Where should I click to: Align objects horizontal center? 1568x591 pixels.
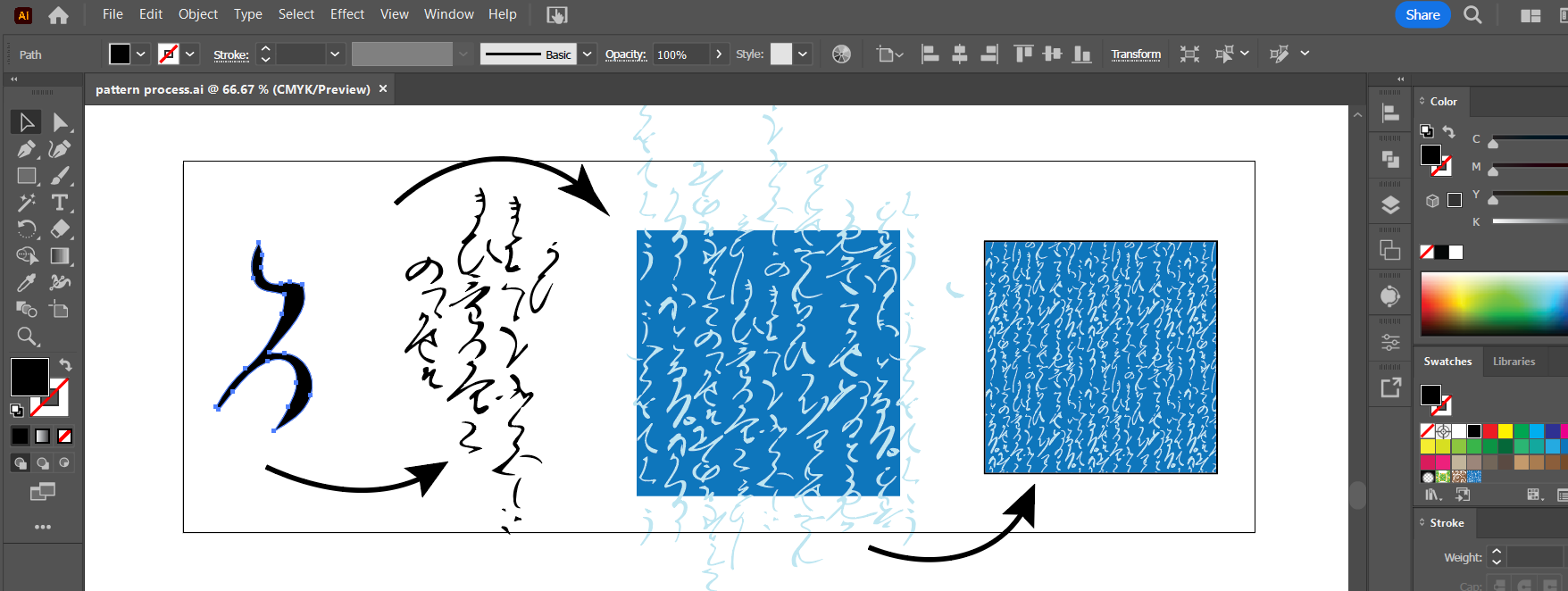pyautogui.click(x=960, y=54)
